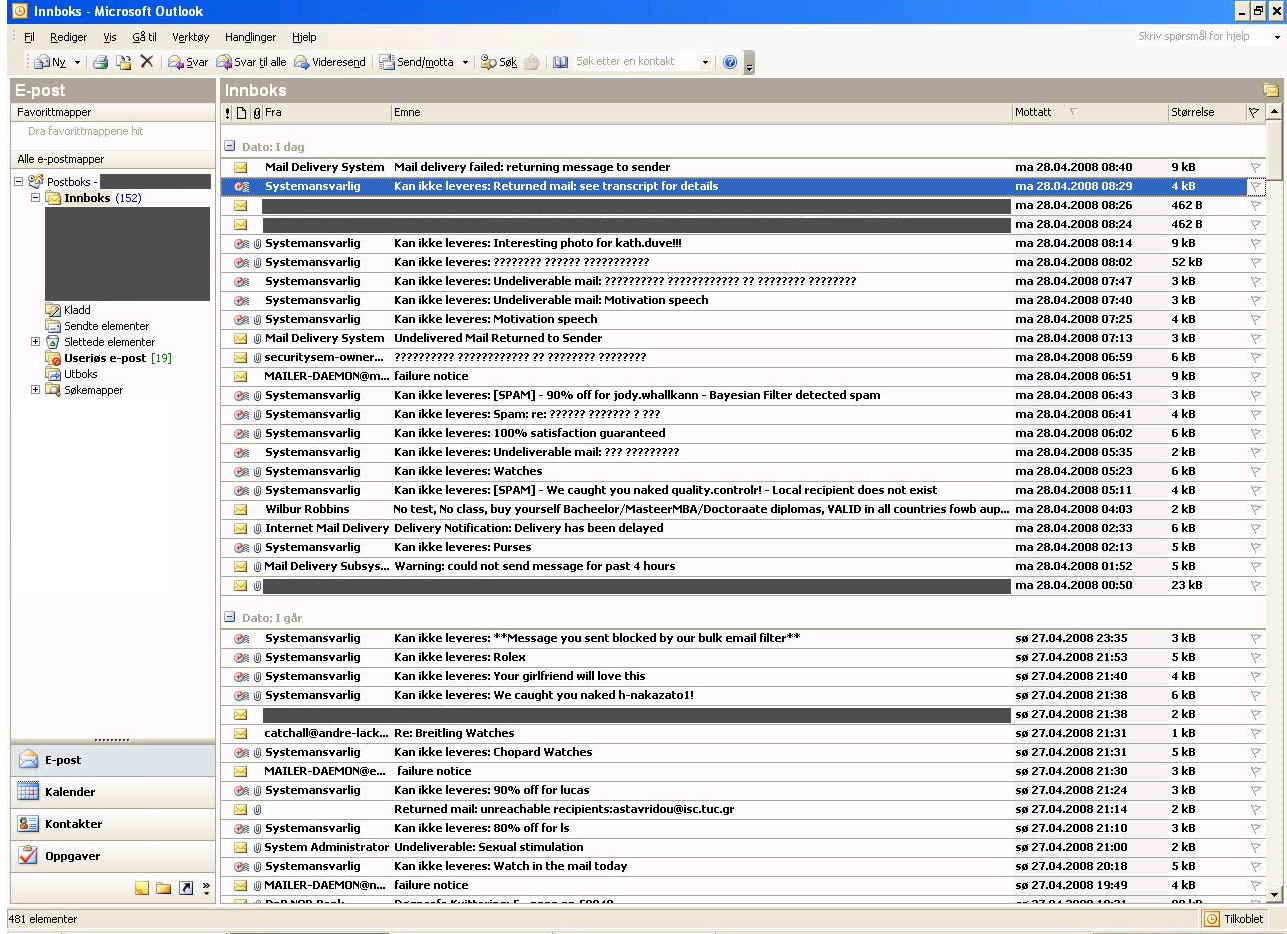
Task: Toggle flag on Mail delivery failed message
Action: (1256, 167)
